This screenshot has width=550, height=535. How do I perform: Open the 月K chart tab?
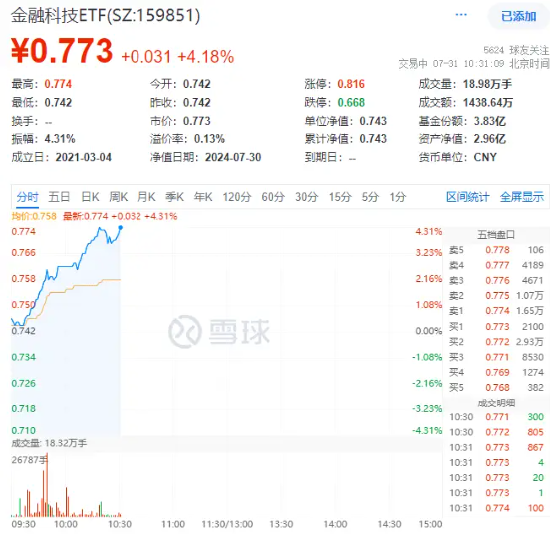[x=146, y=197]
